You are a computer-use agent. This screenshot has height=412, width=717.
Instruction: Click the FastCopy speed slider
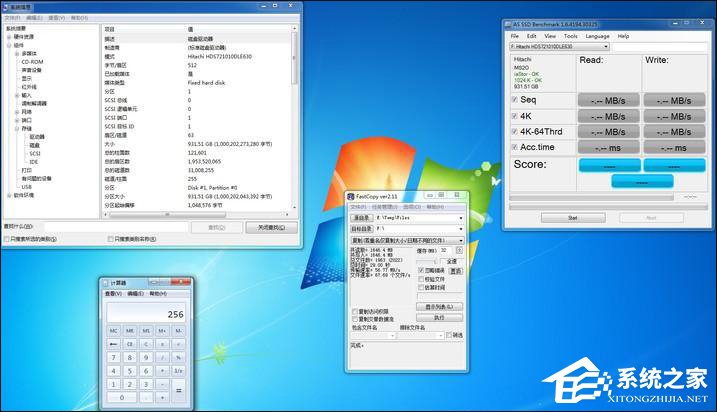(x=426, y=261)
